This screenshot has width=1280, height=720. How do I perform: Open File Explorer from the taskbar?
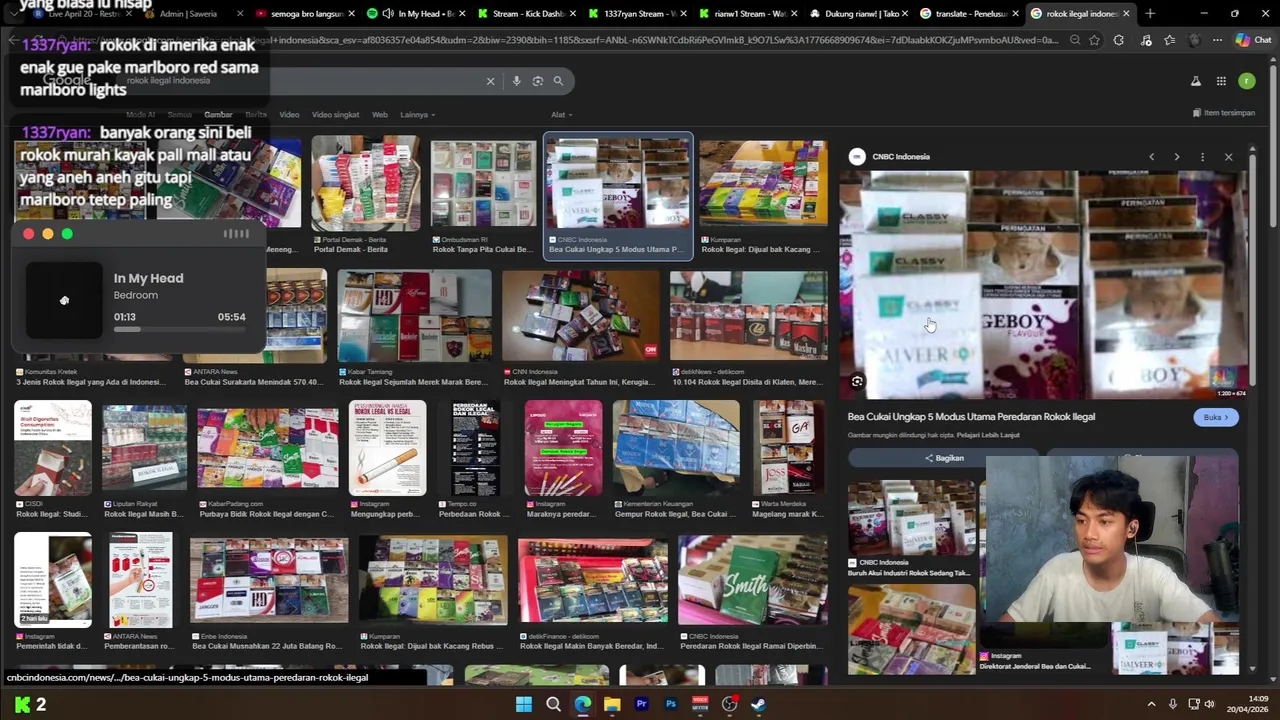click(612, 704)
